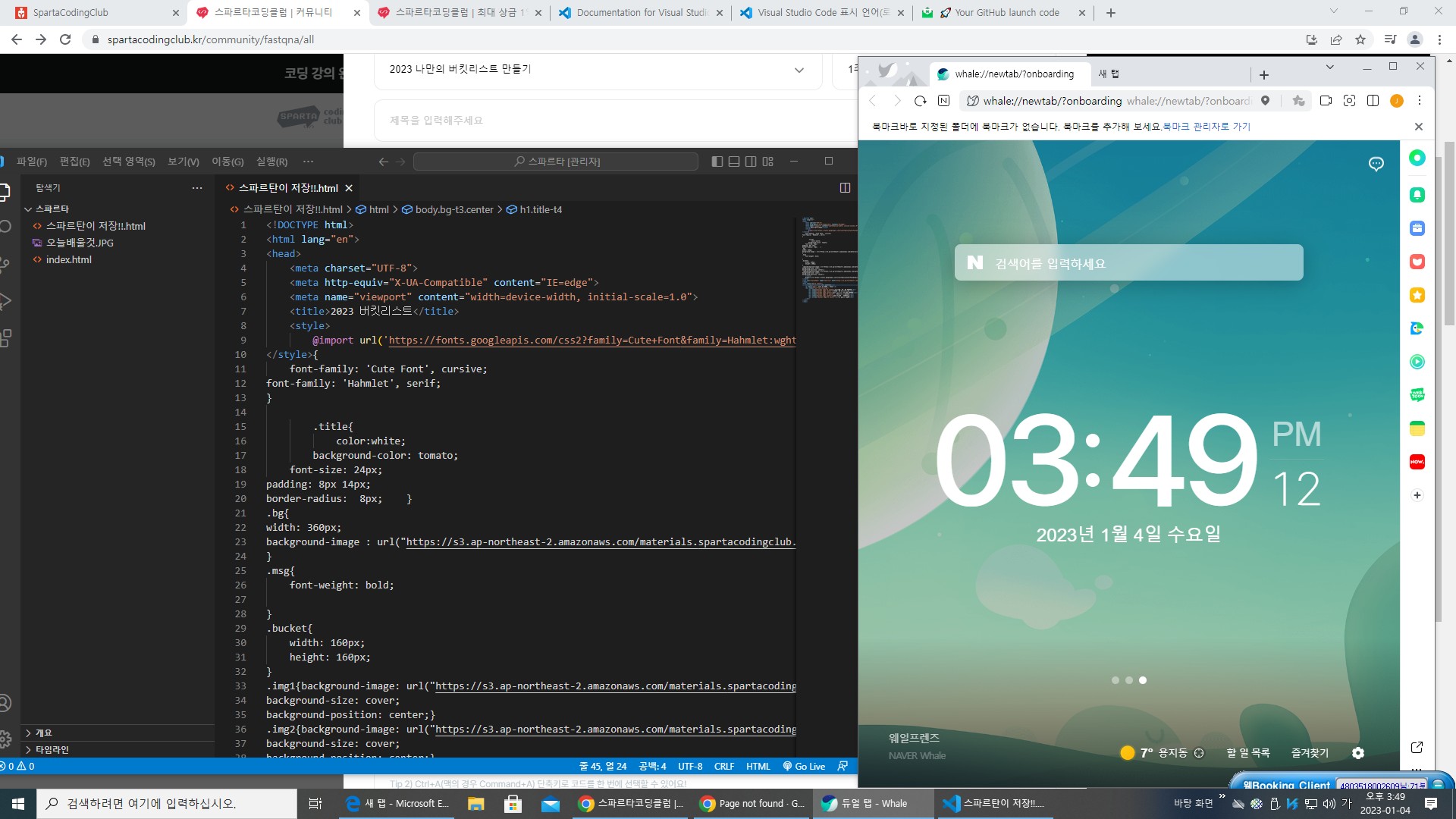1456x819 pixels.
Task: Open the blue briefcase tool in Whale sidebar
Action: (1417, 228)
